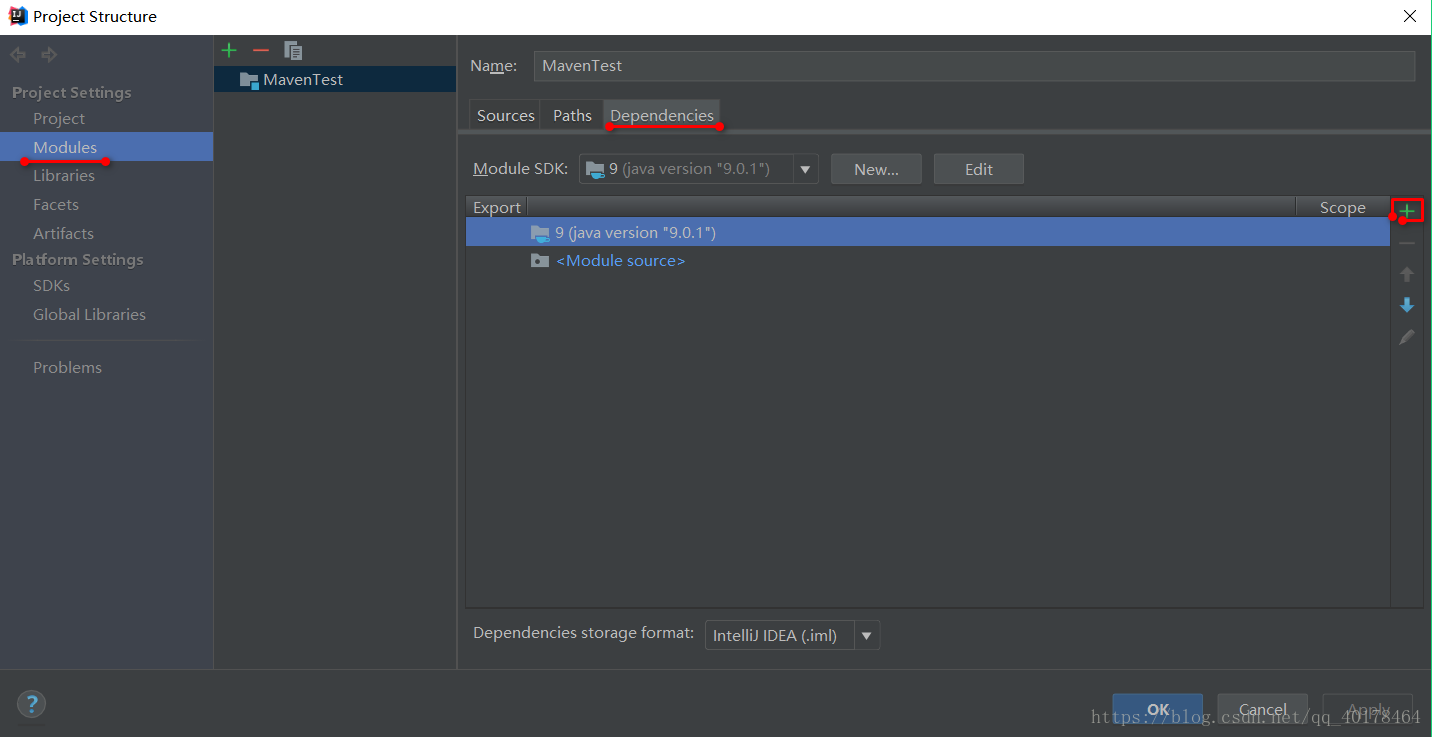Open the Dependencies storage format dropdown

coord(866,635)
